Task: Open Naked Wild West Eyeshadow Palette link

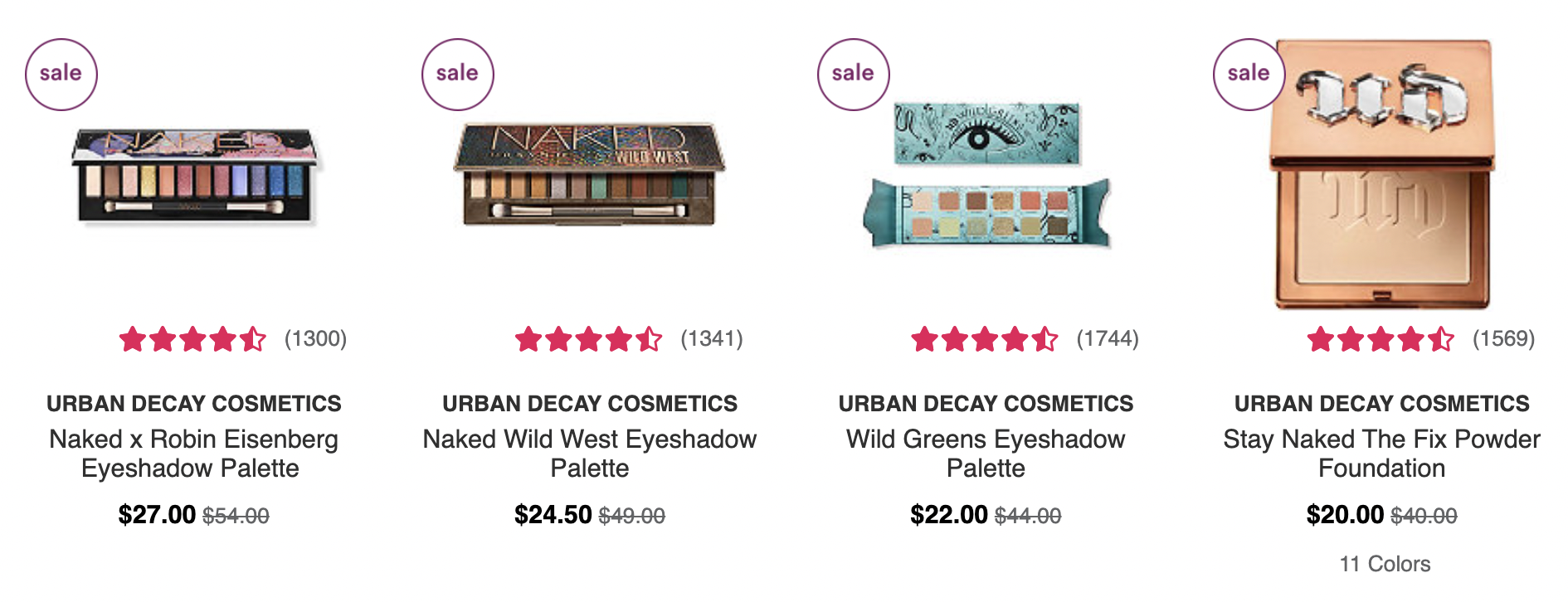Action: click(590, 454)
